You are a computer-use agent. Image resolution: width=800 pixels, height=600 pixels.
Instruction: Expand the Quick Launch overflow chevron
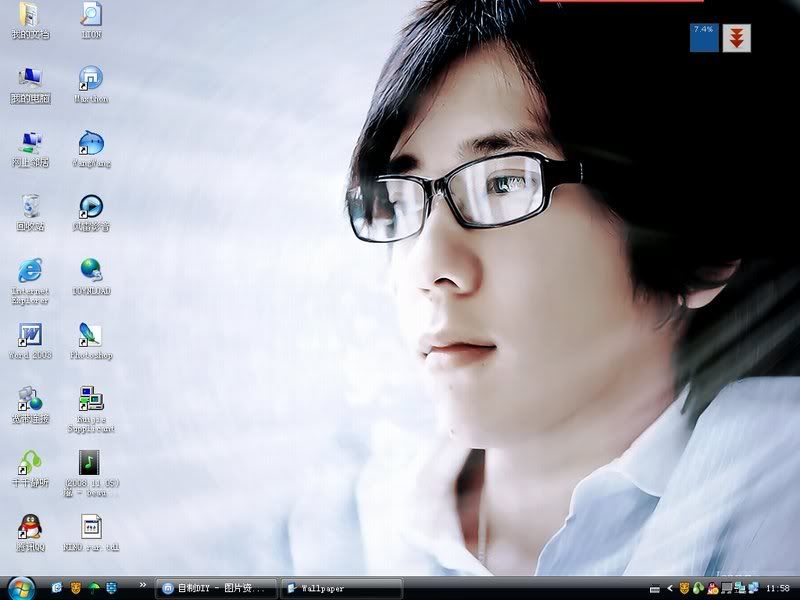pyautogui.click(x=142, y=585)
